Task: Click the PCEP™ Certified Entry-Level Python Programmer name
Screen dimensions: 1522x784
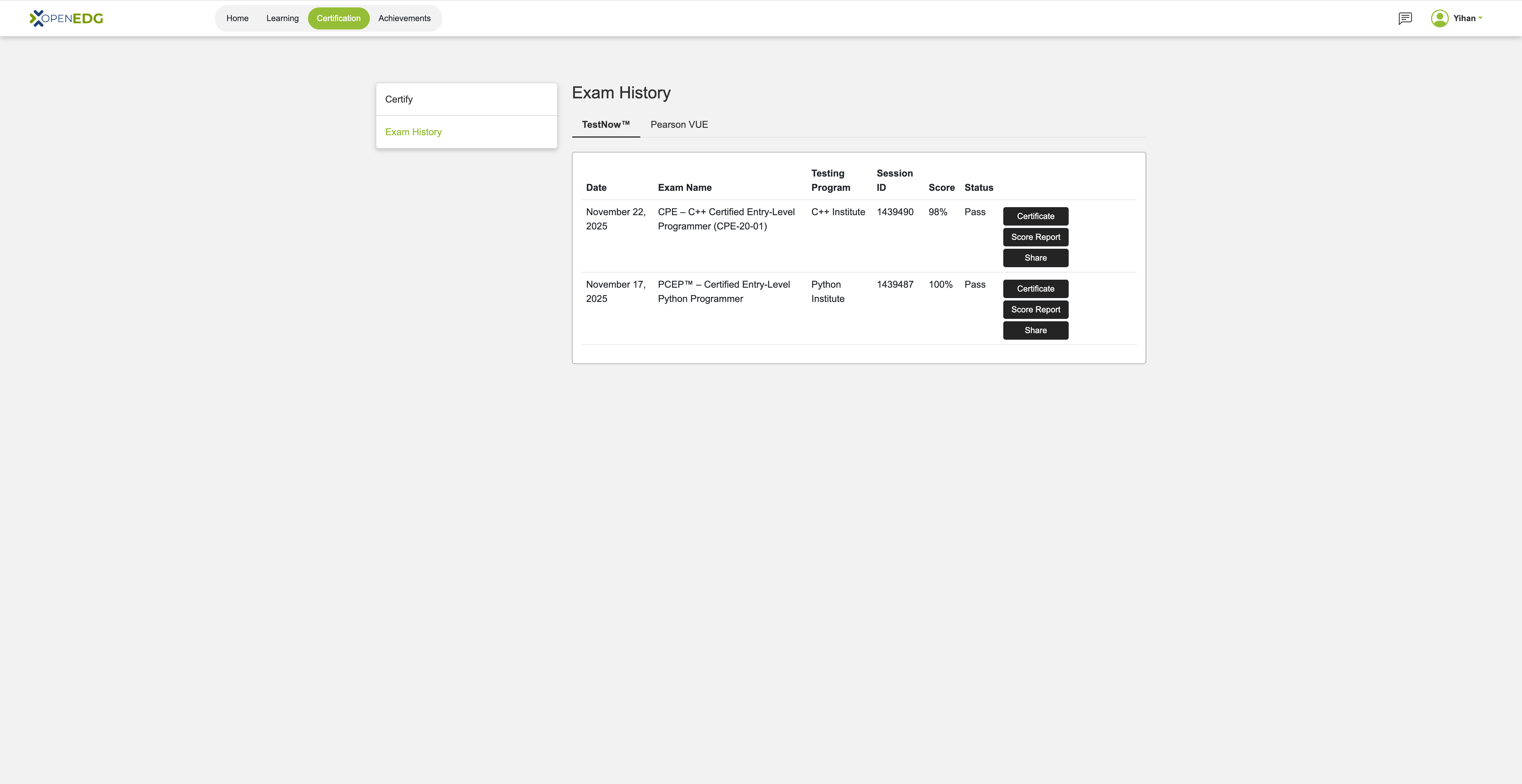Action: (724, 292)
